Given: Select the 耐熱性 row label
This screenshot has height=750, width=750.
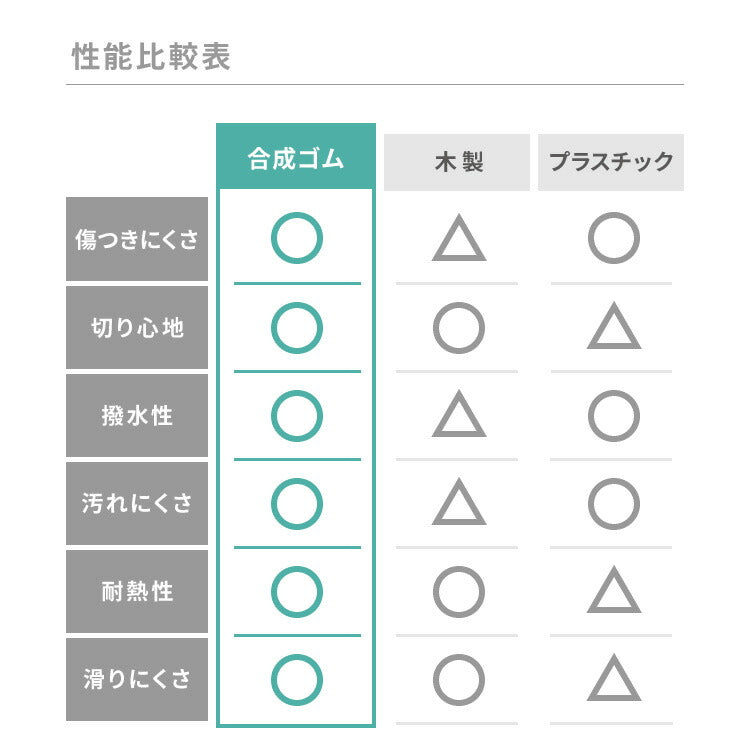Looking at the screenshot, I should pos(137,591).
